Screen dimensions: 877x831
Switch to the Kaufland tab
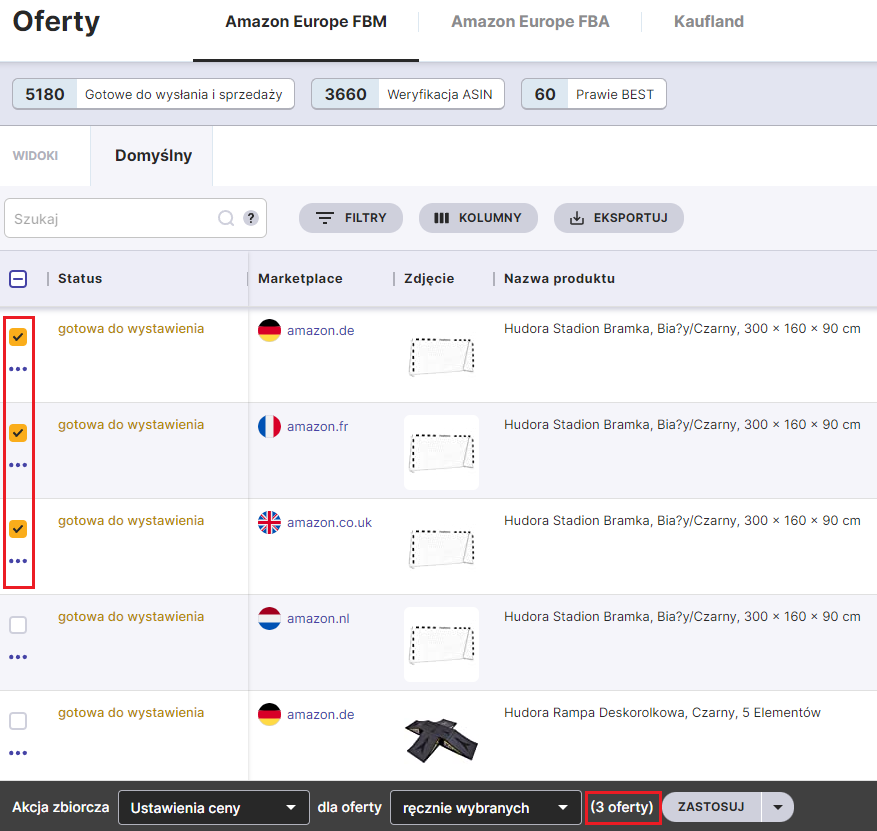[709, 22]
